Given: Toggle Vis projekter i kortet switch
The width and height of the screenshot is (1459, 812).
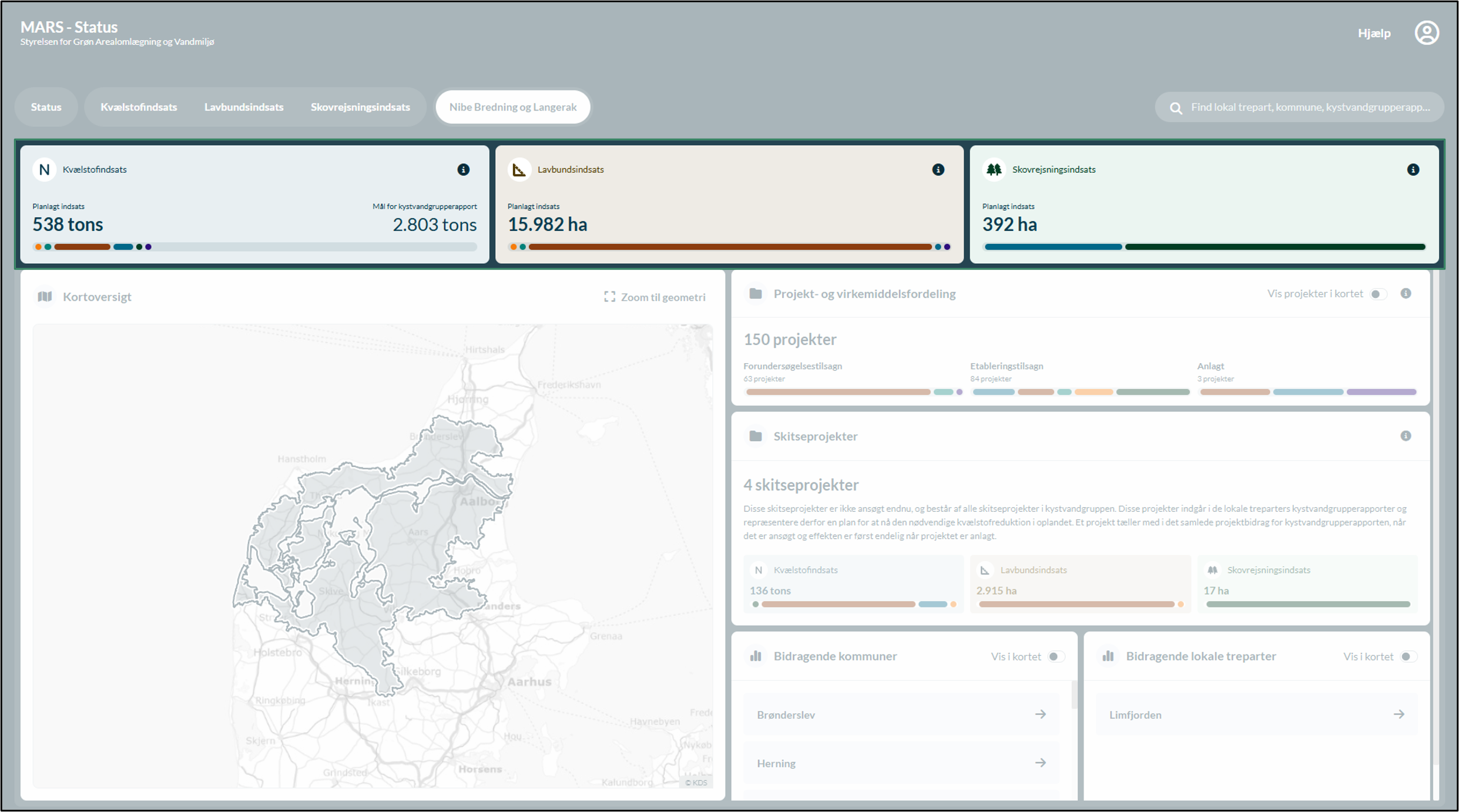Looking at the screenshot, I should 1378,294.
